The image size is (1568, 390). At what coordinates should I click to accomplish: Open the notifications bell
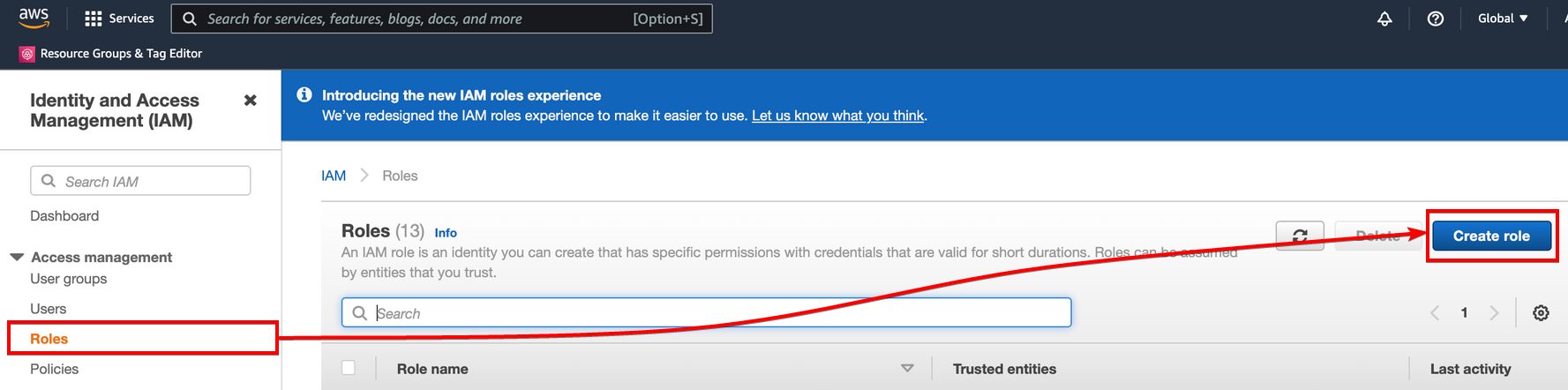1384,19
